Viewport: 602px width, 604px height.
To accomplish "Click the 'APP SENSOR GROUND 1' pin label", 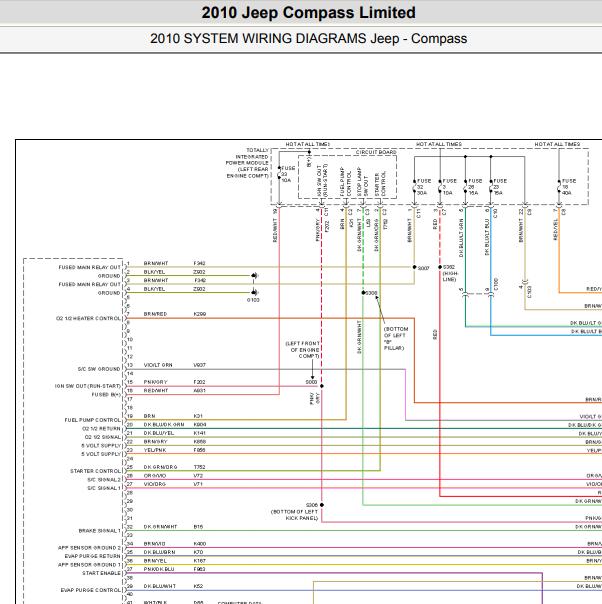I will coord(89,564).
